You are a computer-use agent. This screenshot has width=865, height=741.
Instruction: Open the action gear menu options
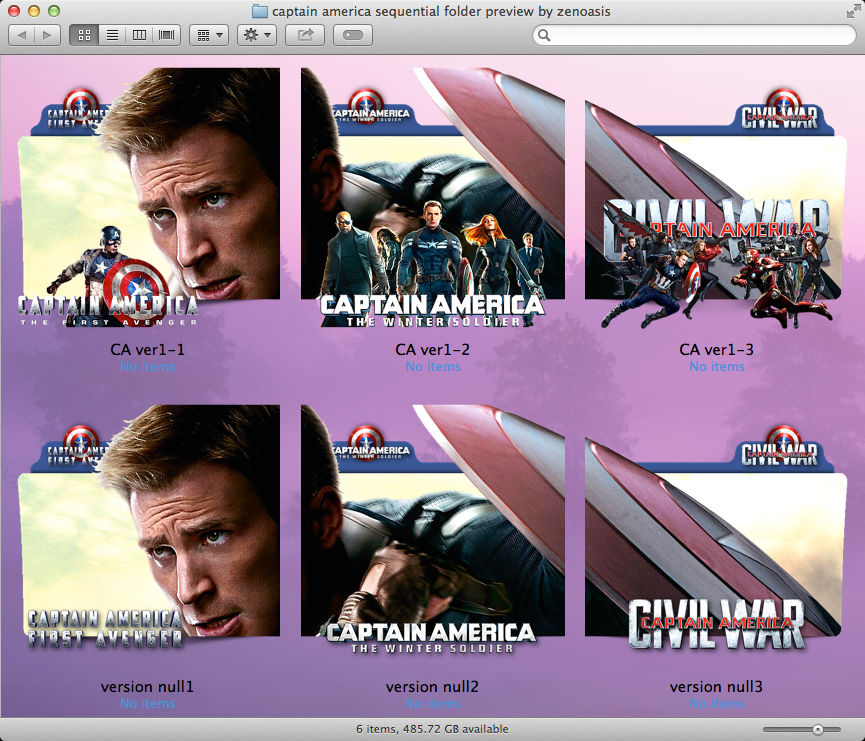(x=256, y=33)
